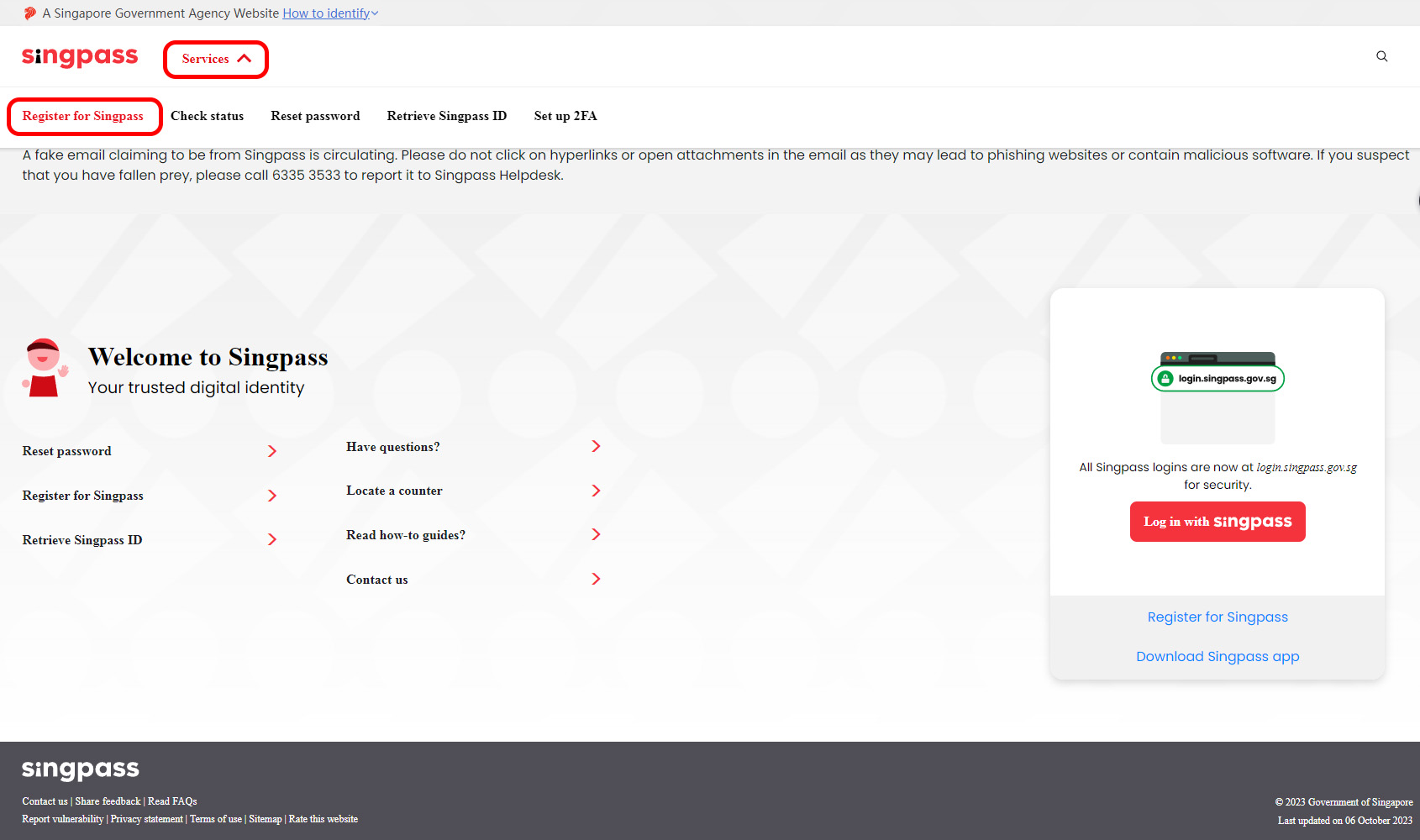
Task: Open the Set up 2FA menu item
Action: point(565,116)
